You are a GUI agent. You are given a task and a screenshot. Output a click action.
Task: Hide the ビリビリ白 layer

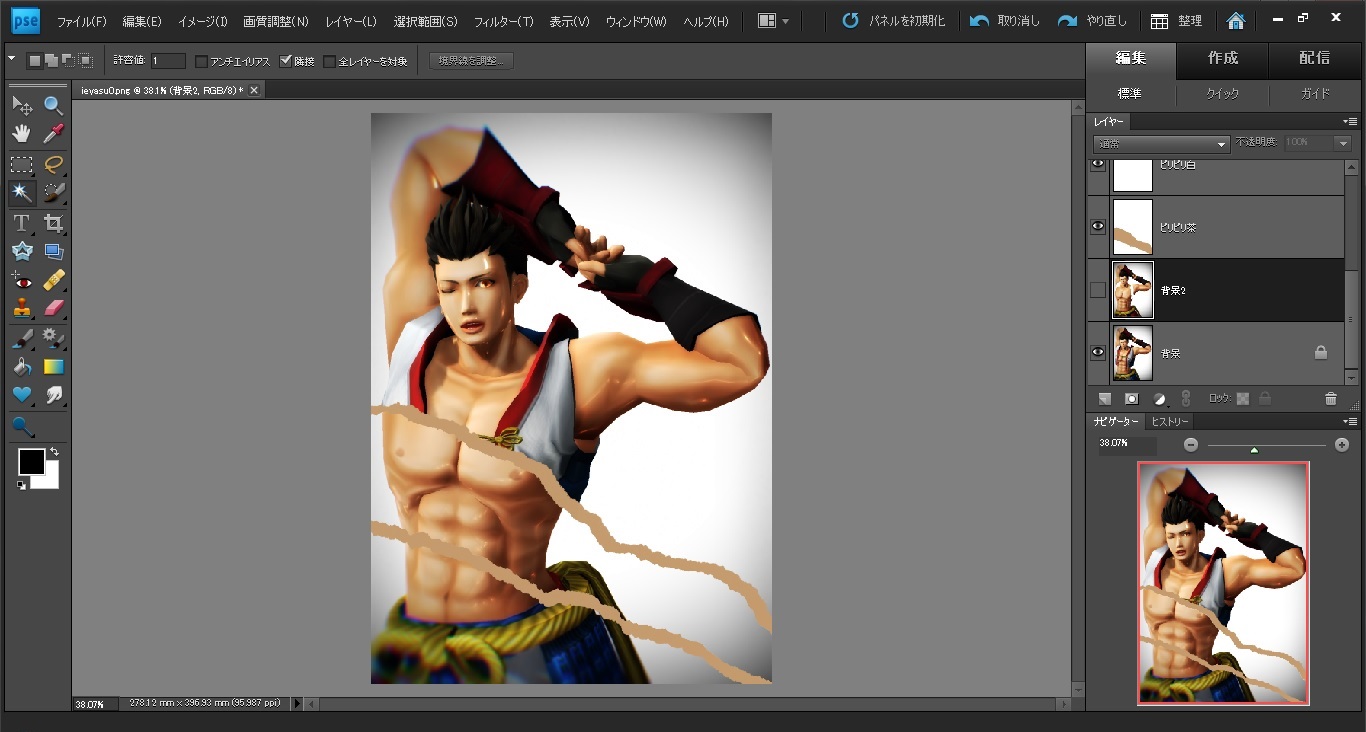tap(1098, 164)
